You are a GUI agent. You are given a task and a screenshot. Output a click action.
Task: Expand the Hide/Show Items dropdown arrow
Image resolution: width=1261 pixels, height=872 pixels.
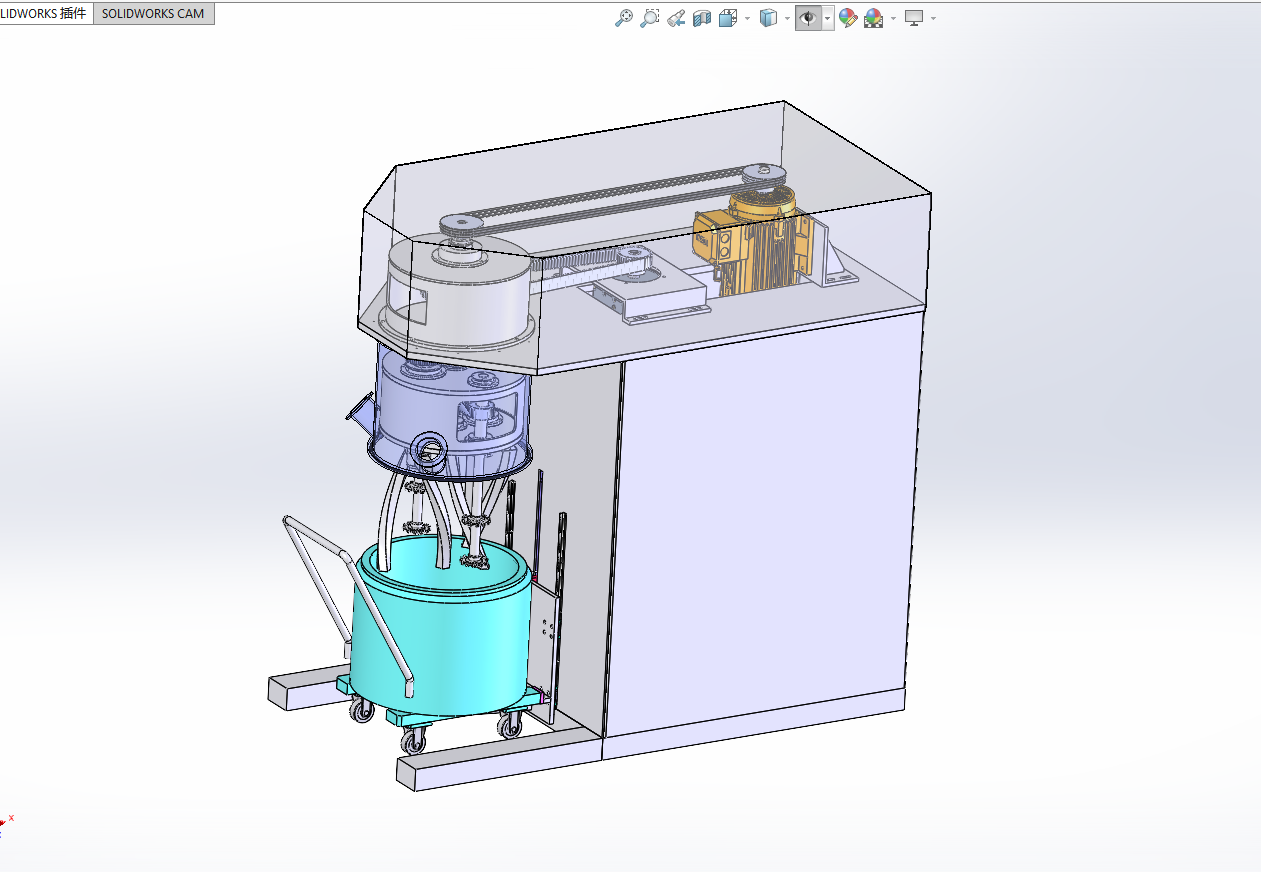click(828, 18)
